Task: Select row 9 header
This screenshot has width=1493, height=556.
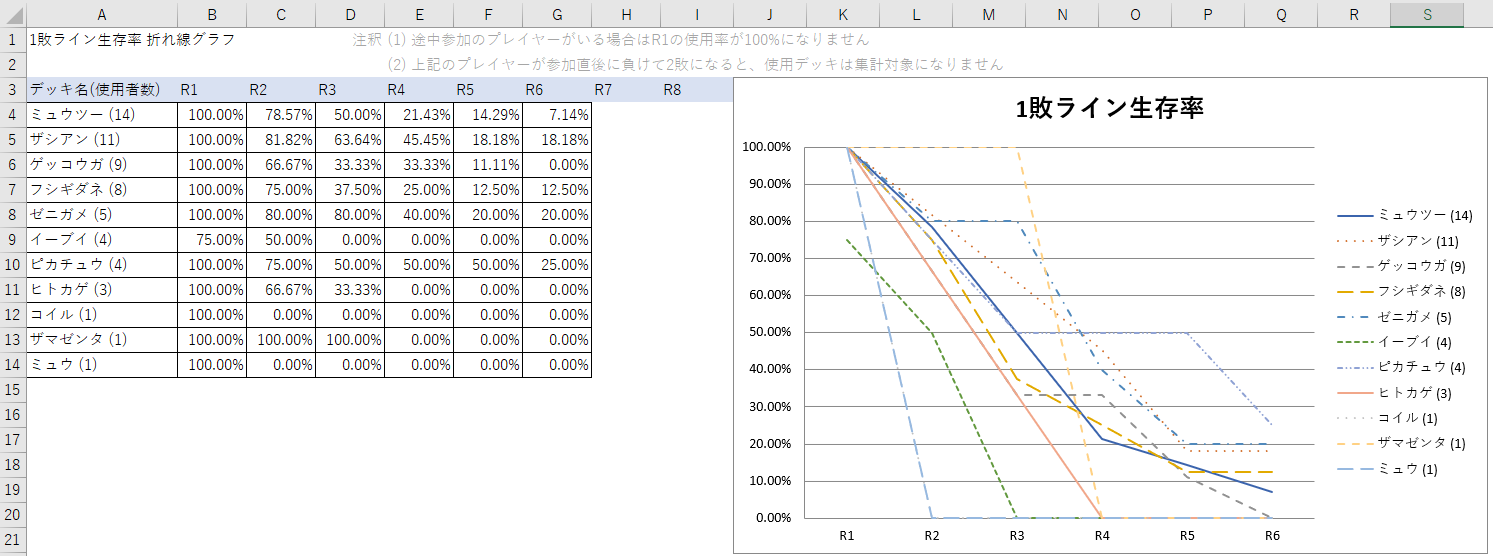Action: (13, 240)
